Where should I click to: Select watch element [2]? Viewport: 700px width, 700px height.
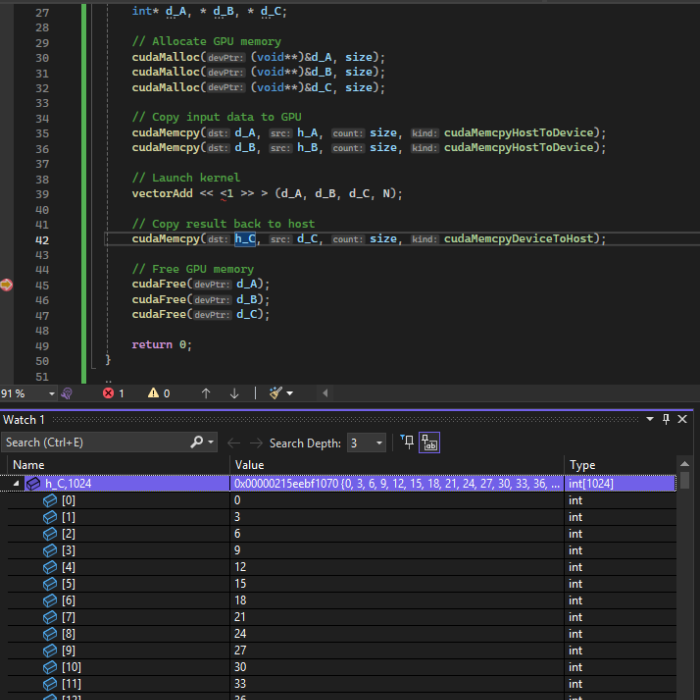tap(68, 533)
